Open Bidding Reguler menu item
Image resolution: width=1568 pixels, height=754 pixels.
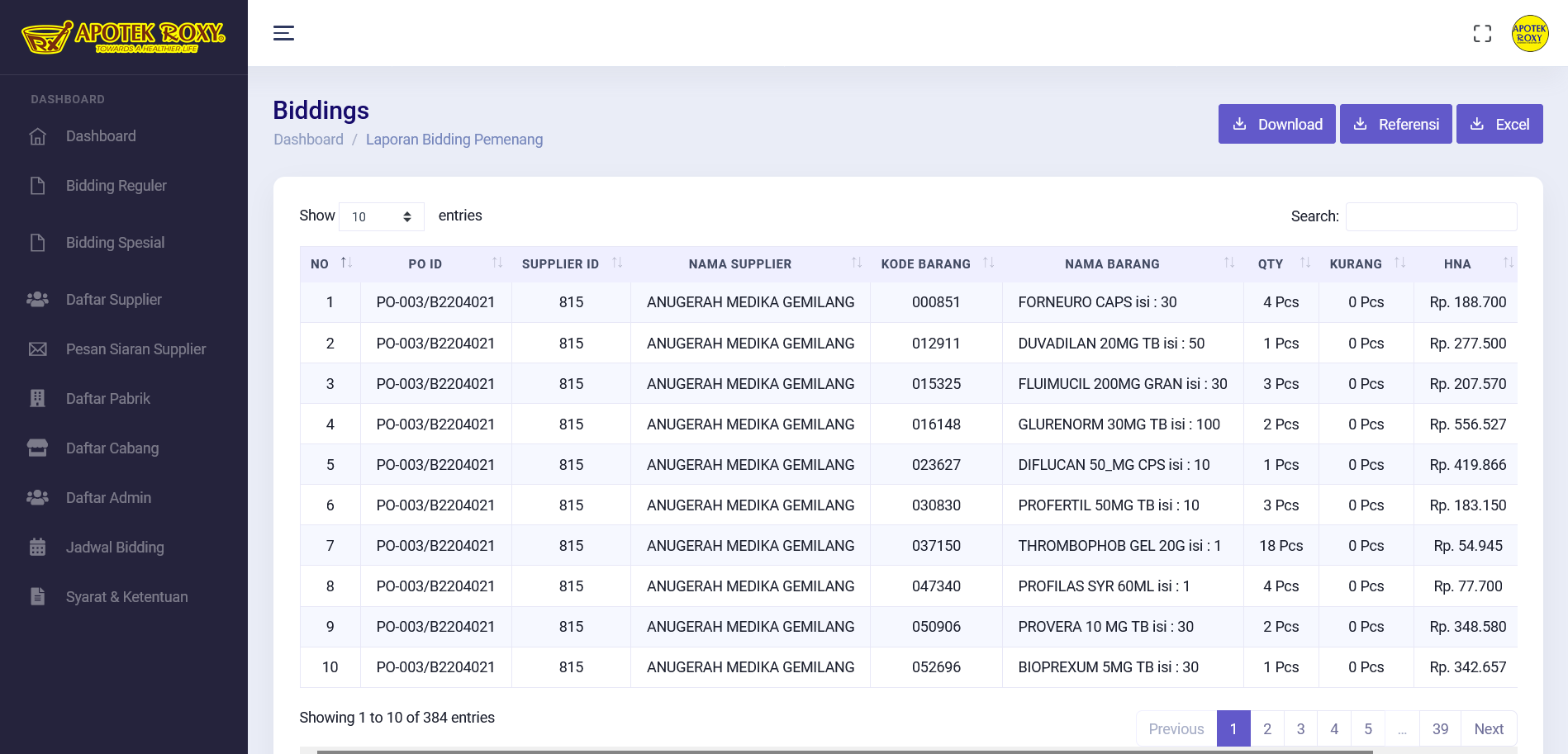116,186
